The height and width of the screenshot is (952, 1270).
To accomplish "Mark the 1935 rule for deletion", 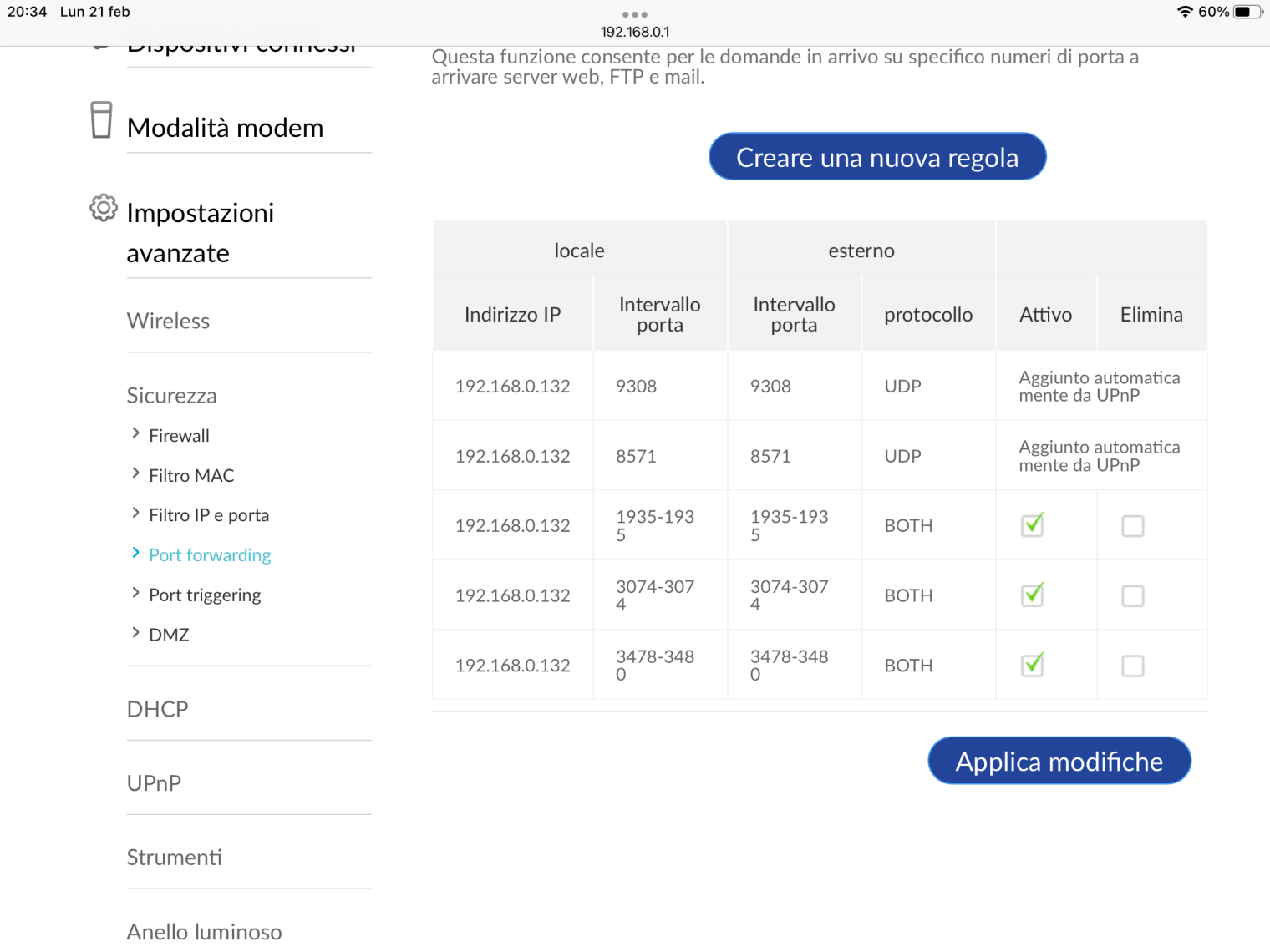I will point(1132,526).
